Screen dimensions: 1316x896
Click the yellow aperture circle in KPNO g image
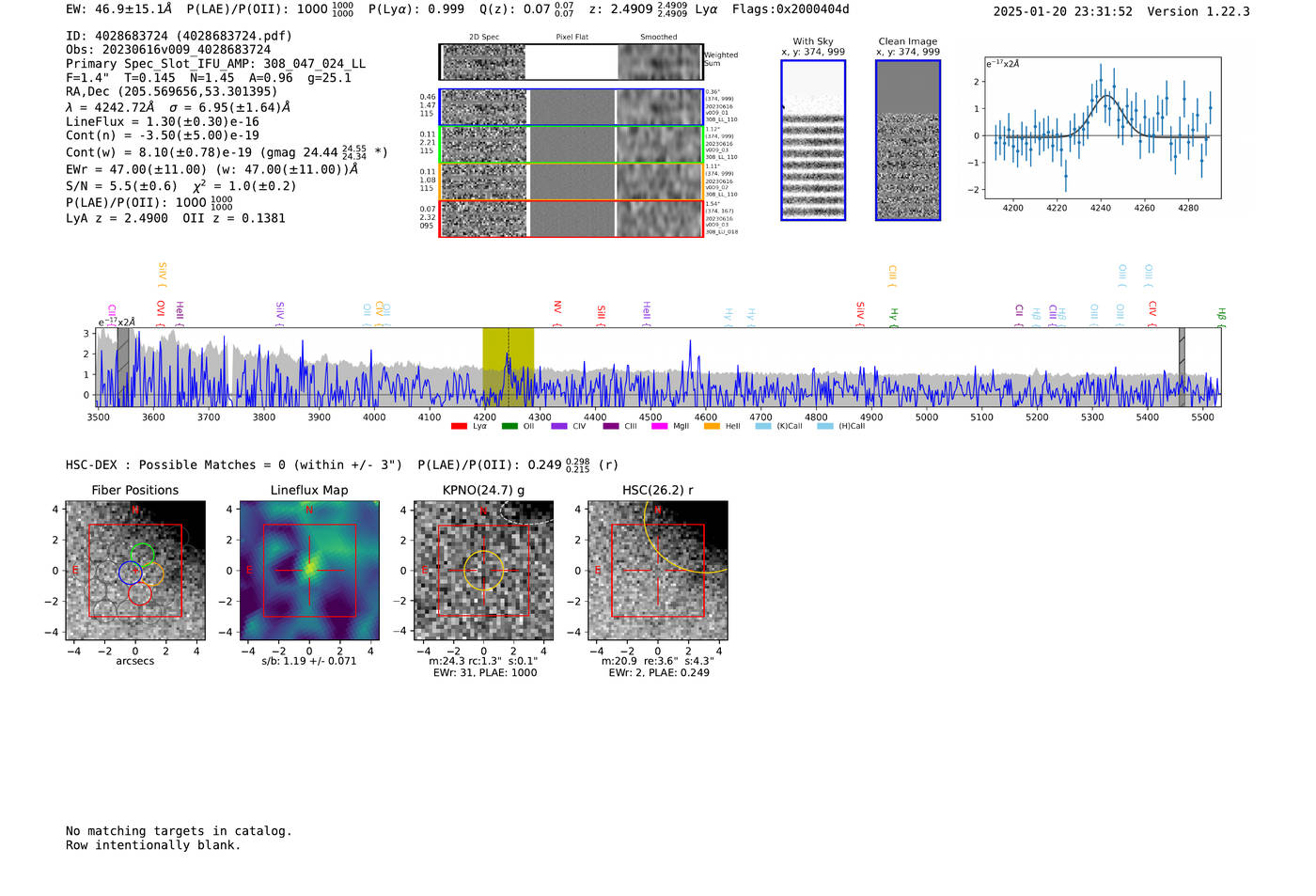click(484, 571)
